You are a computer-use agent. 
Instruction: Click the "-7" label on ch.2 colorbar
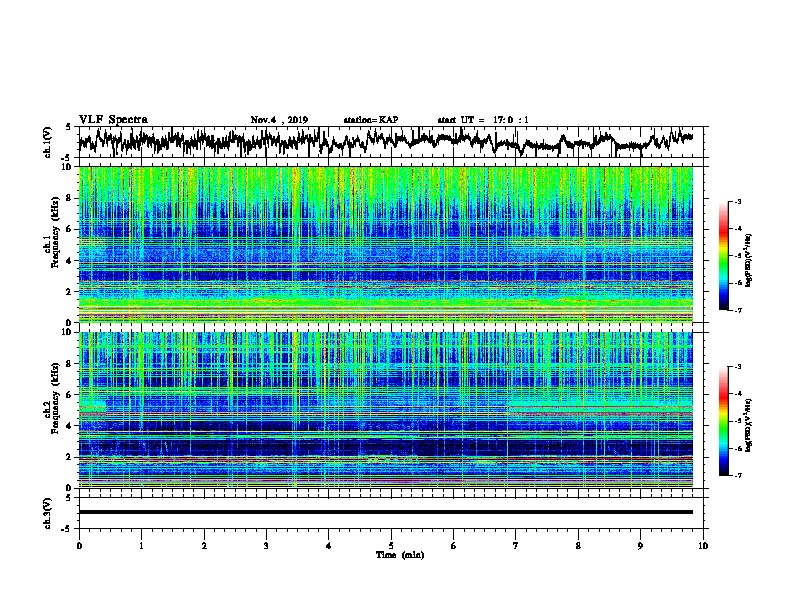click(x=737, y=475)
